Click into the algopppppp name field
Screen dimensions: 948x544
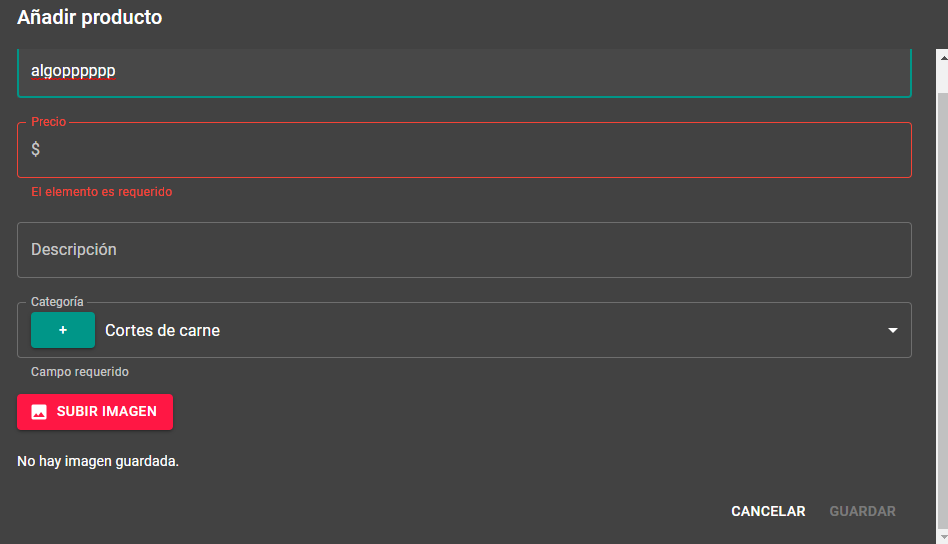[x=464, y=73]
